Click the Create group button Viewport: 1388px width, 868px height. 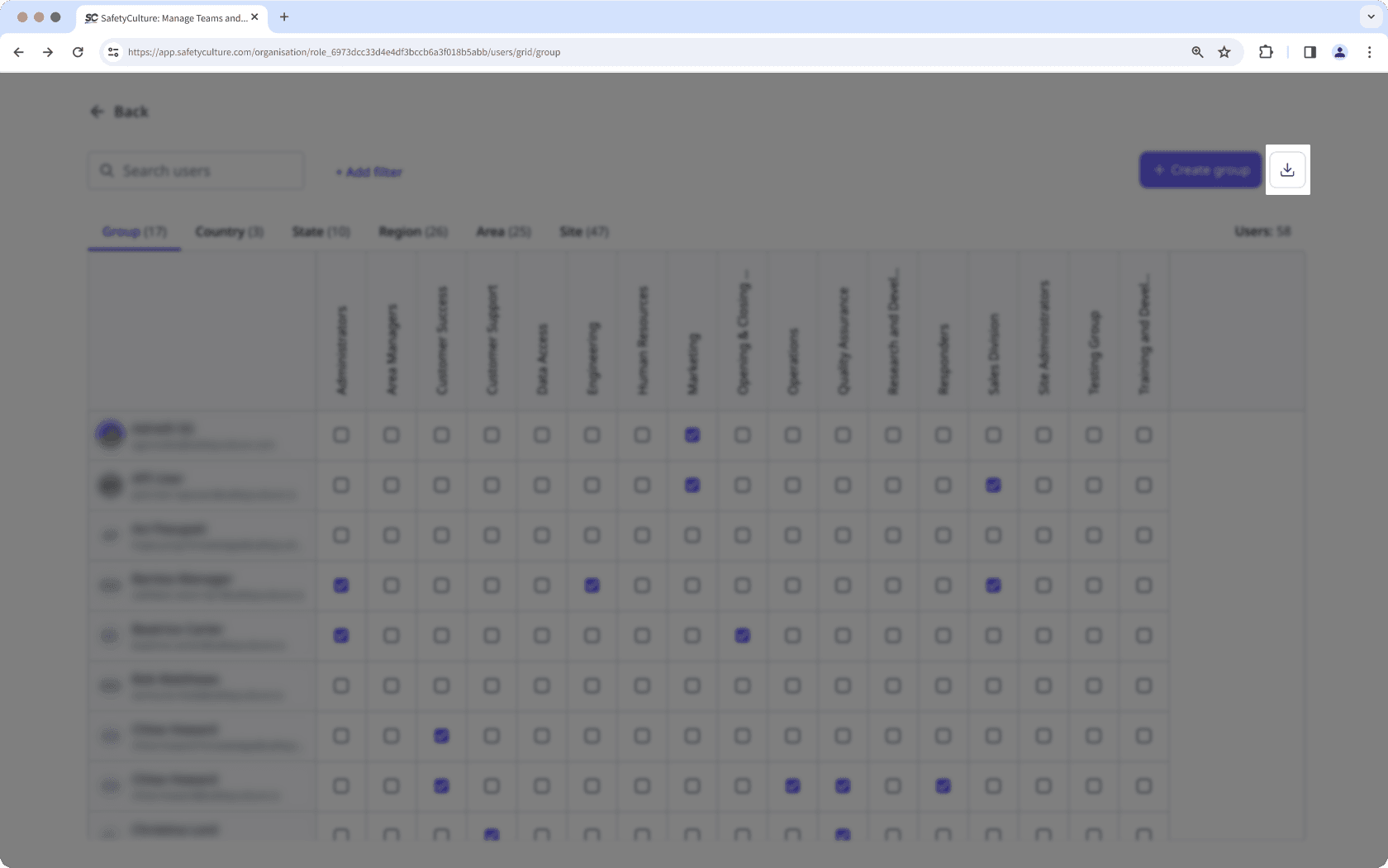(1200, 169)
